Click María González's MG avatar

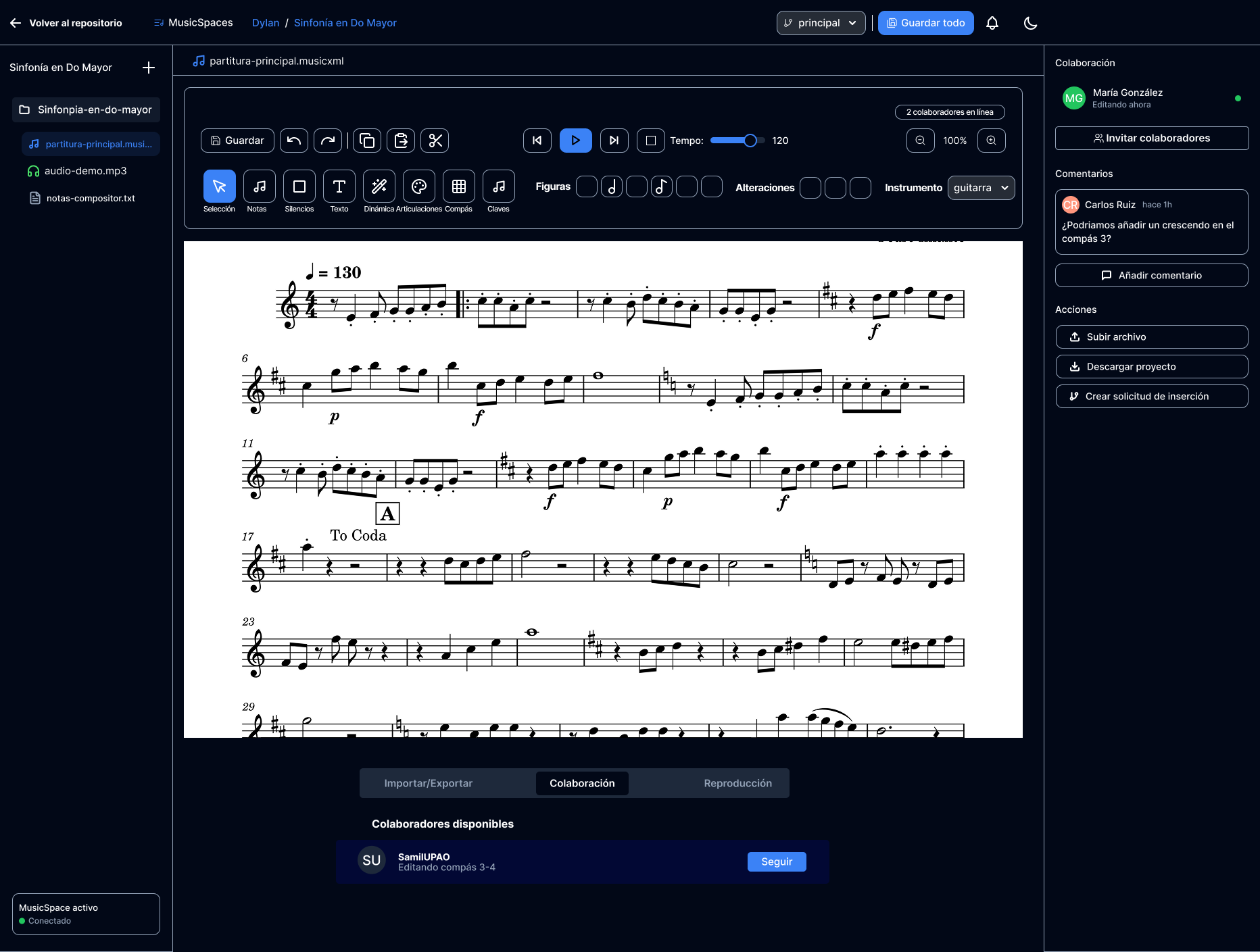1073,98
